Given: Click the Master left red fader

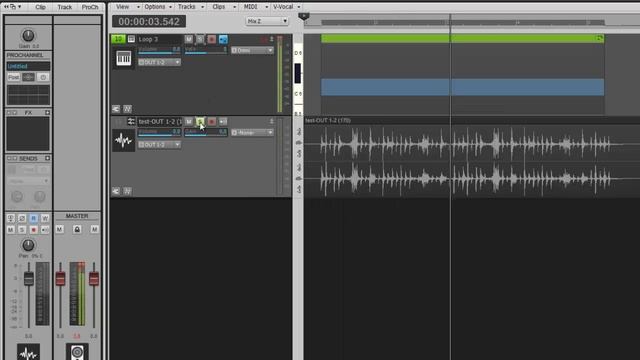Looking at the screenshot, I should tap(60, 278).
